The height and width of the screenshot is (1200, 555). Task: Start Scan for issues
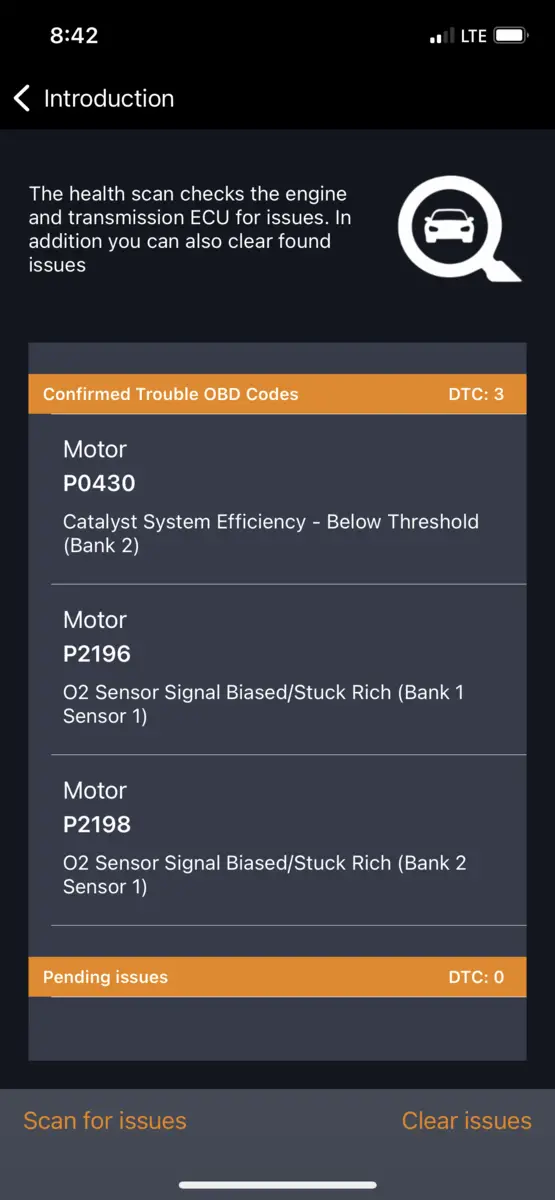105,1121
